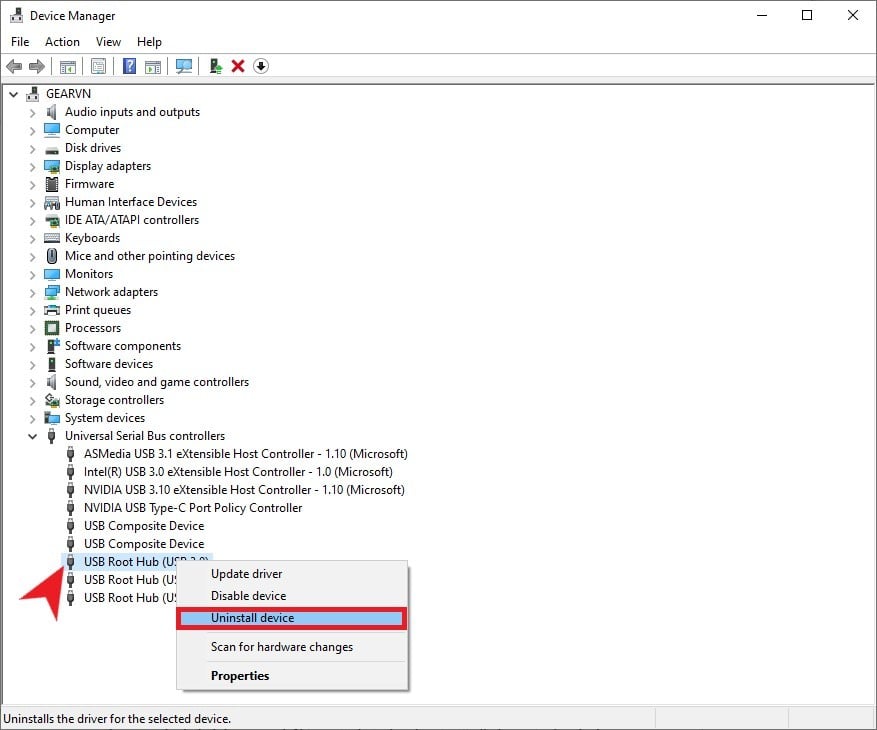Choose Uninstall device from context menu
This screenshot has height=730, width=877.
[252, 618]
